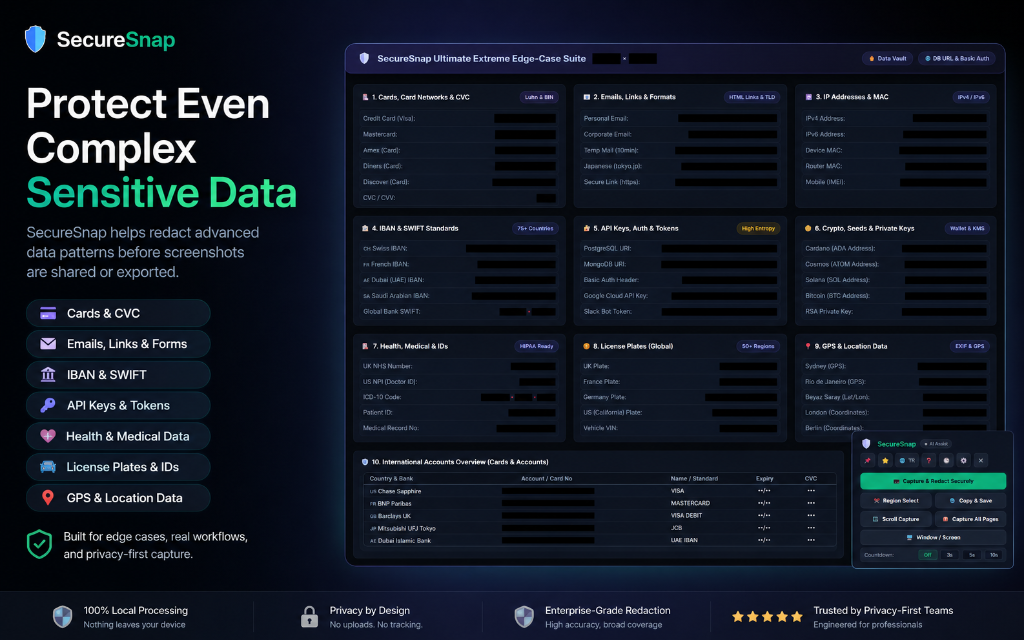Click the Window / Screen button
The width and height of the screenshot is (1024, 640).
click(933, 537)
